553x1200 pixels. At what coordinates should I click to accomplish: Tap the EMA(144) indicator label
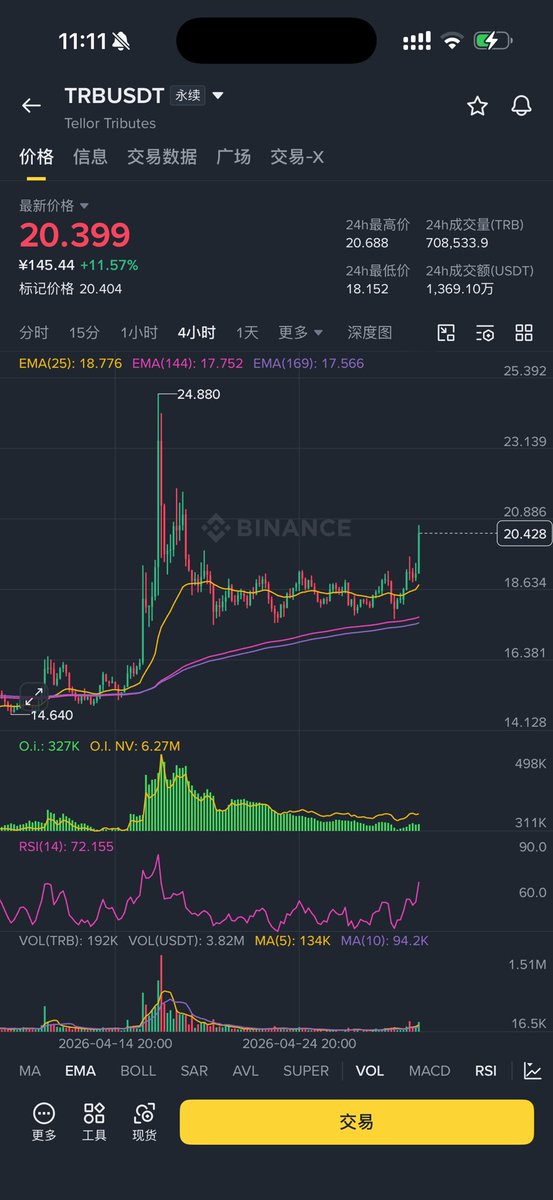point(188,364)
